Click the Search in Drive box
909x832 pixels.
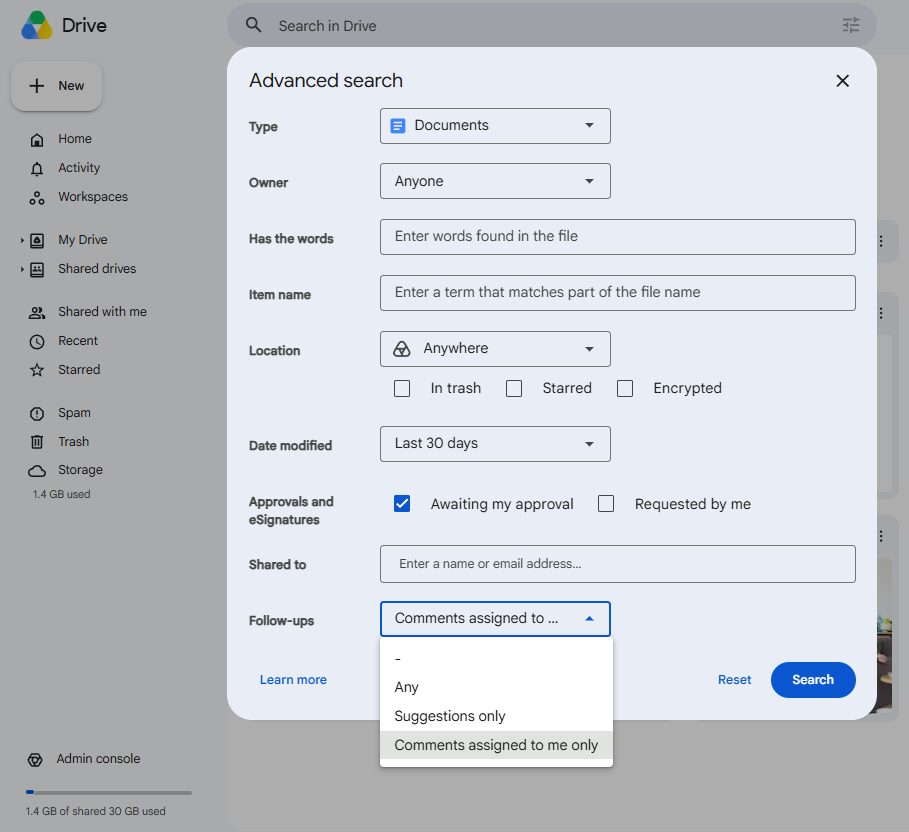(x=551, y=26)
